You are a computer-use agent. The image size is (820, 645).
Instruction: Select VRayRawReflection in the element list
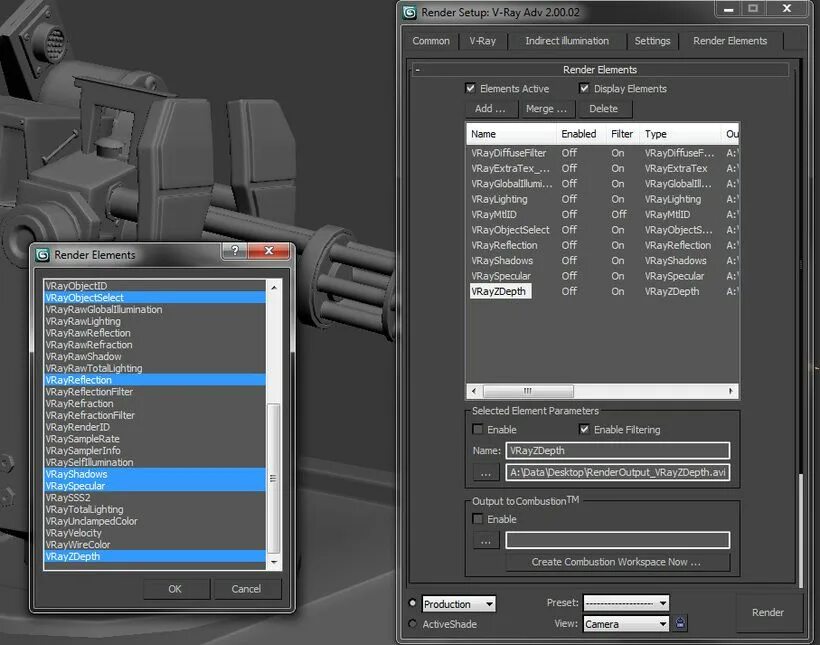click(155, 333)
